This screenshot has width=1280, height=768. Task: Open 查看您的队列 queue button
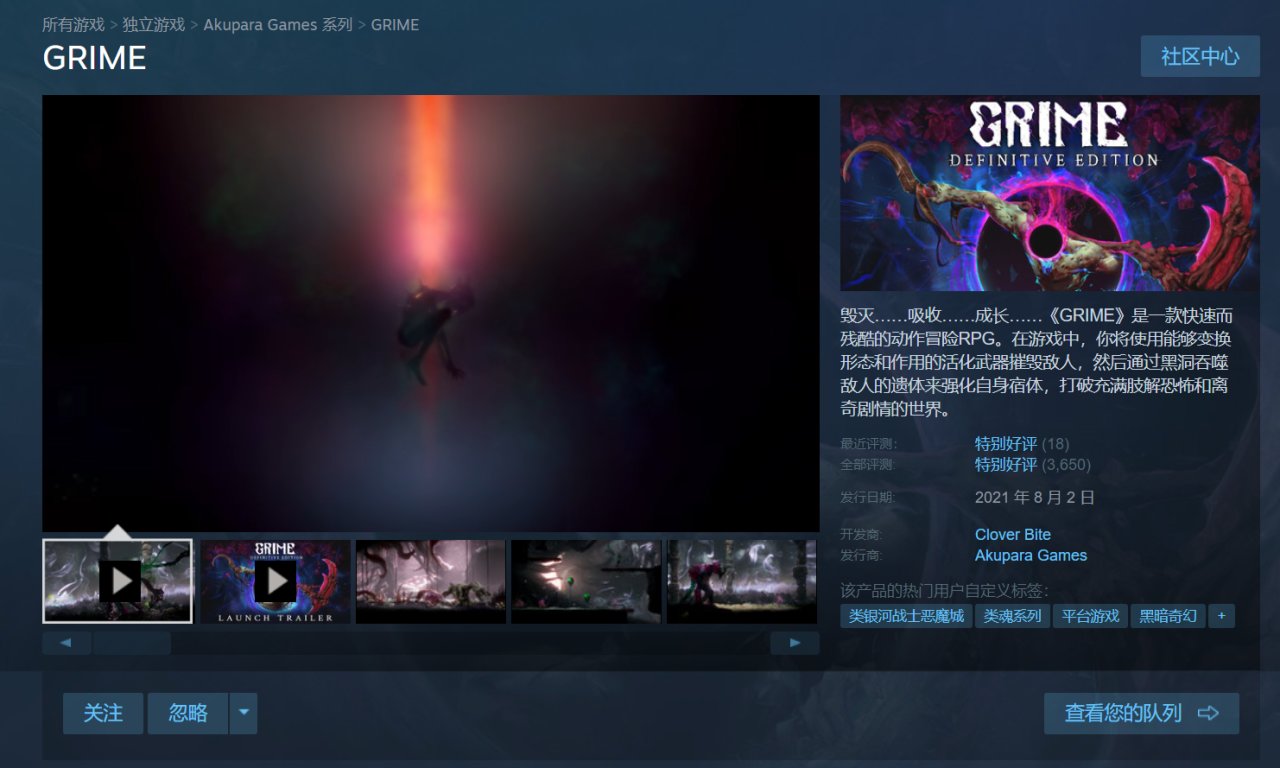[1141, 714]
